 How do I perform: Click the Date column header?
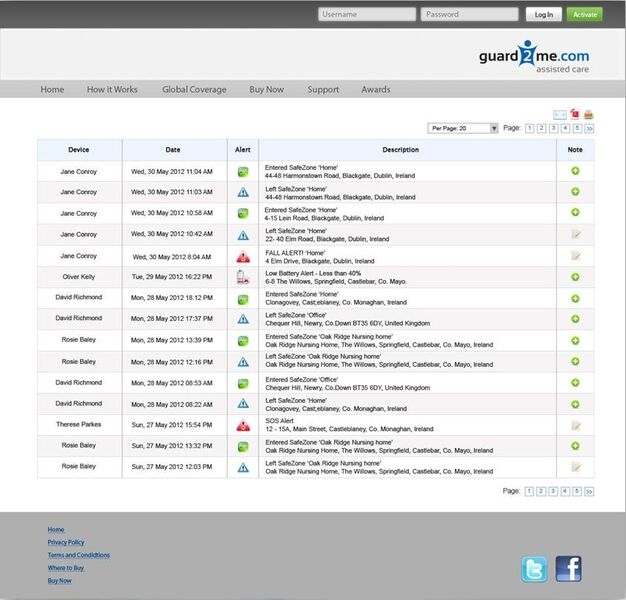(174, 150)
